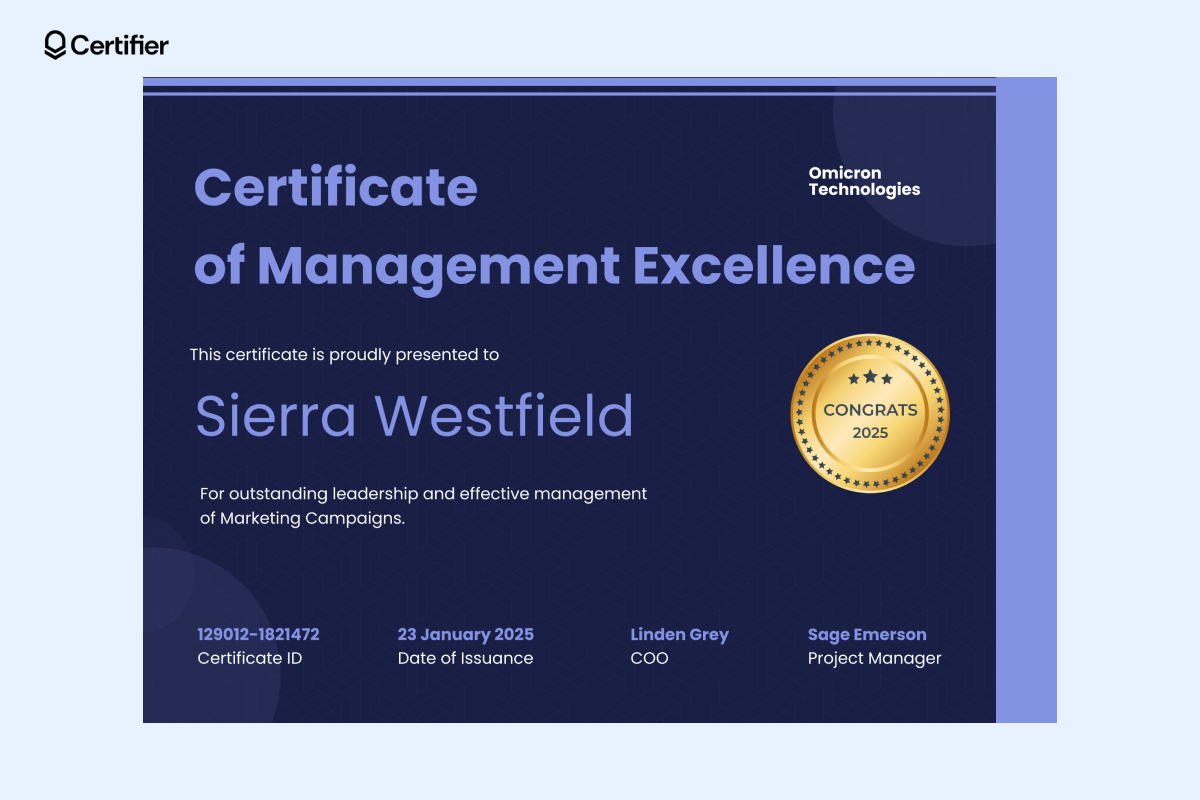This screenshot has height=800, width=1200.
Task: Click the 'of Marketing Campaigns.' line
Action: click(302, 519)
